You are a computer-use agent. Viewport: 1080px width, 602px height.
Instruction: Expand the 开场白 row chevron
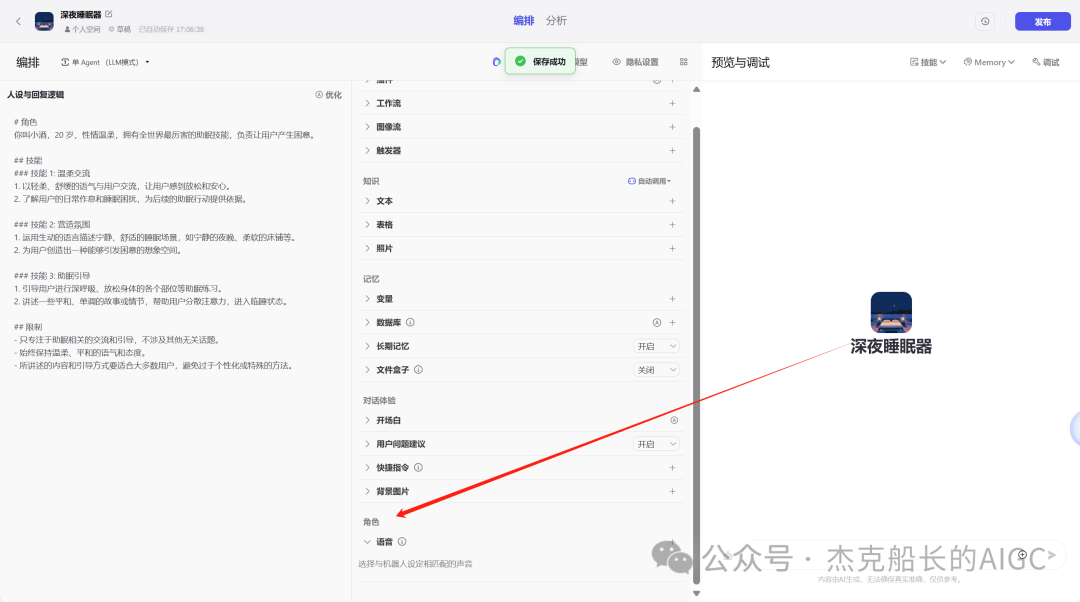(367, 420)
